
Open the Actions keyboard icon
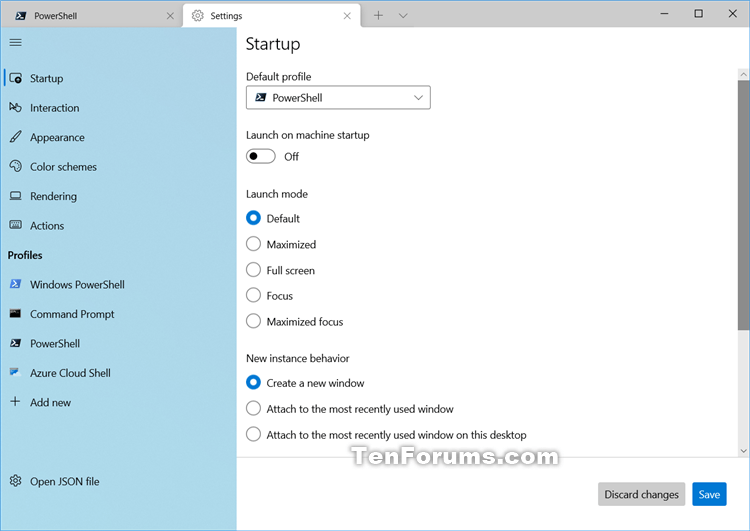pyautogui.click(x=15, y=225)
